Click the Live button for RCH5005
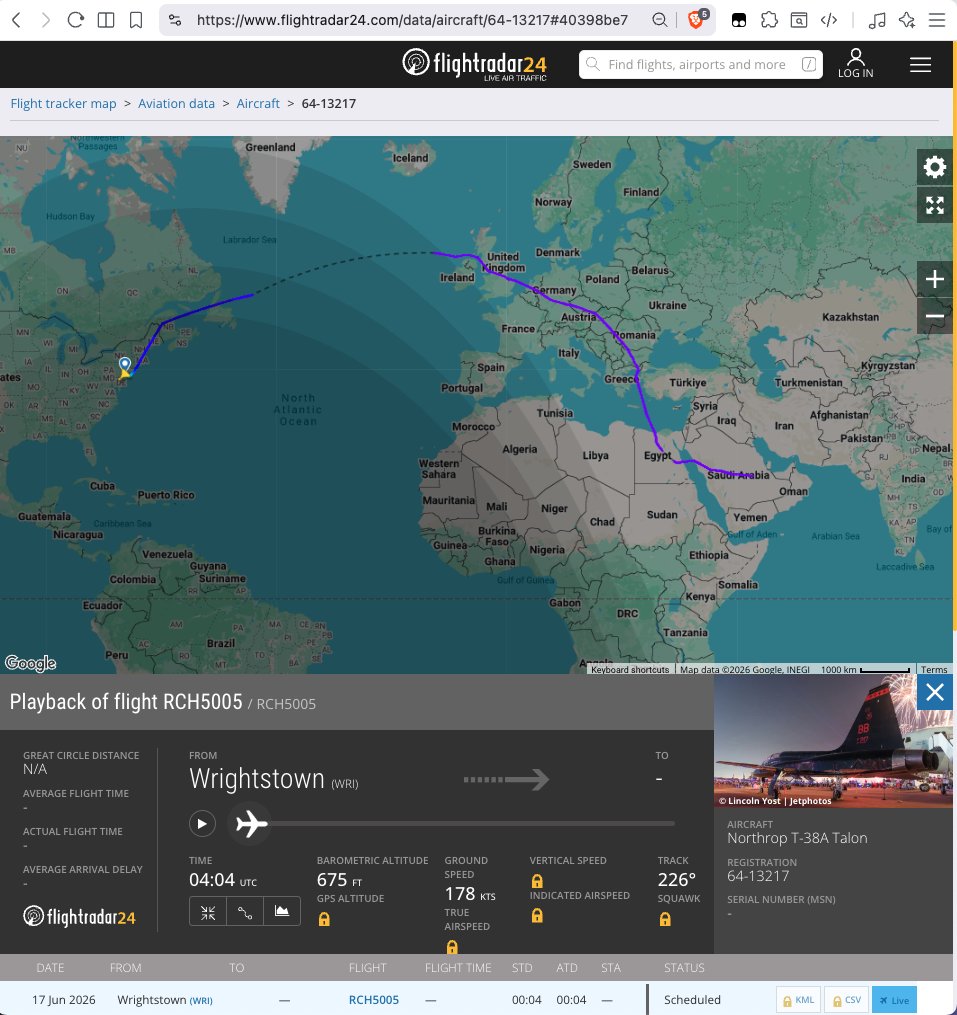Viewport: 957px width, 1015px height. point(894,1000)
